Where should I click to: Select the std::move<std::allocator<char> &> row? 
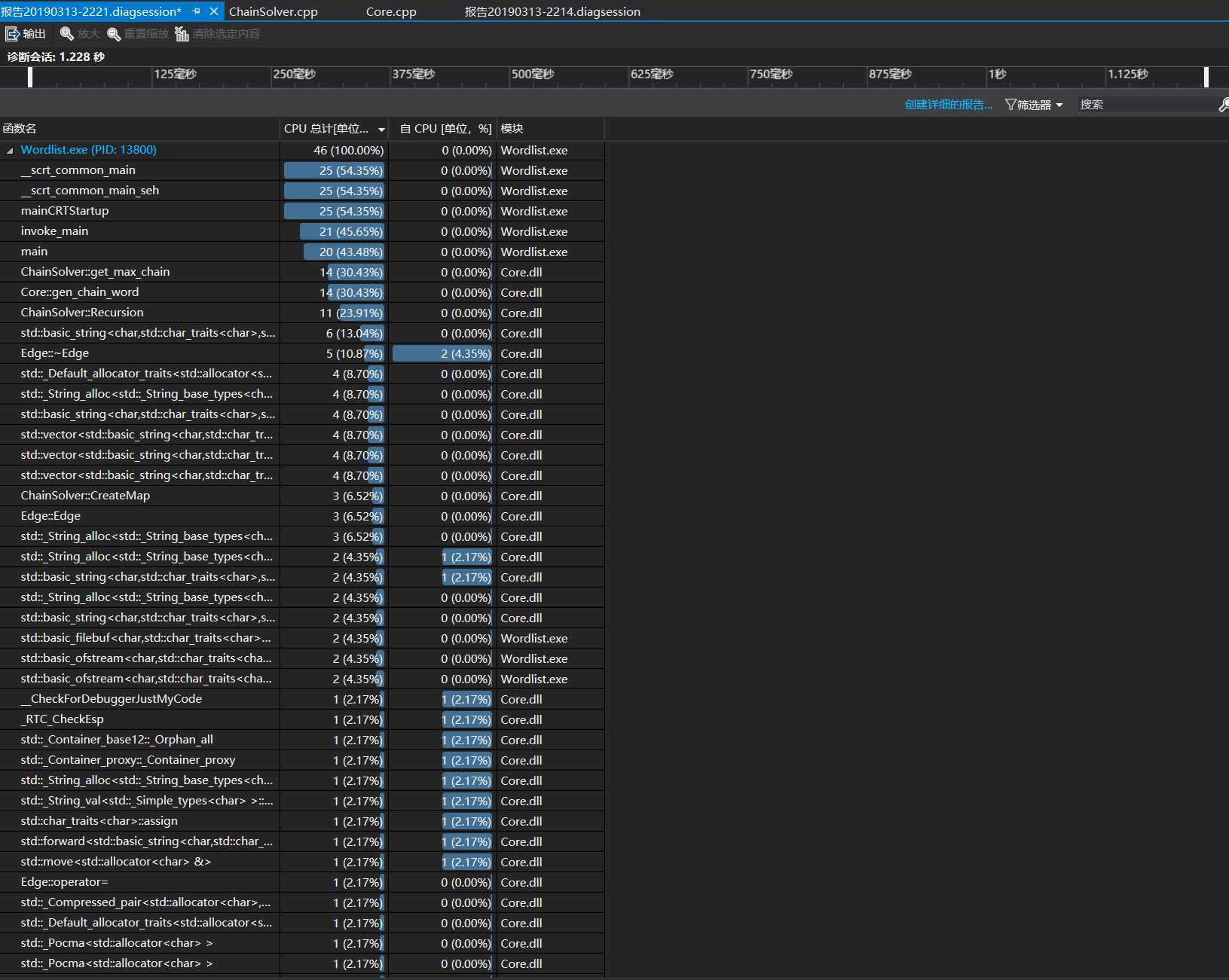click(301, 862)
